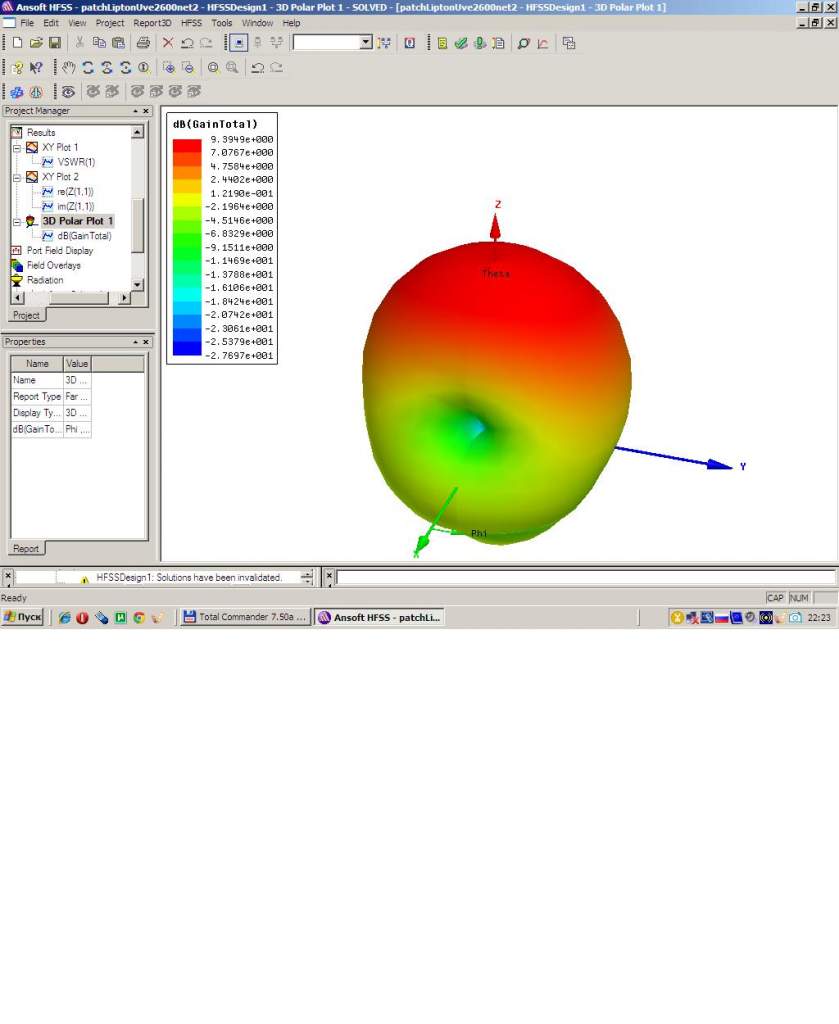This screenshot has width=839, height=1024.
Task: Open the Tools menu
Action: click(221, 23)
